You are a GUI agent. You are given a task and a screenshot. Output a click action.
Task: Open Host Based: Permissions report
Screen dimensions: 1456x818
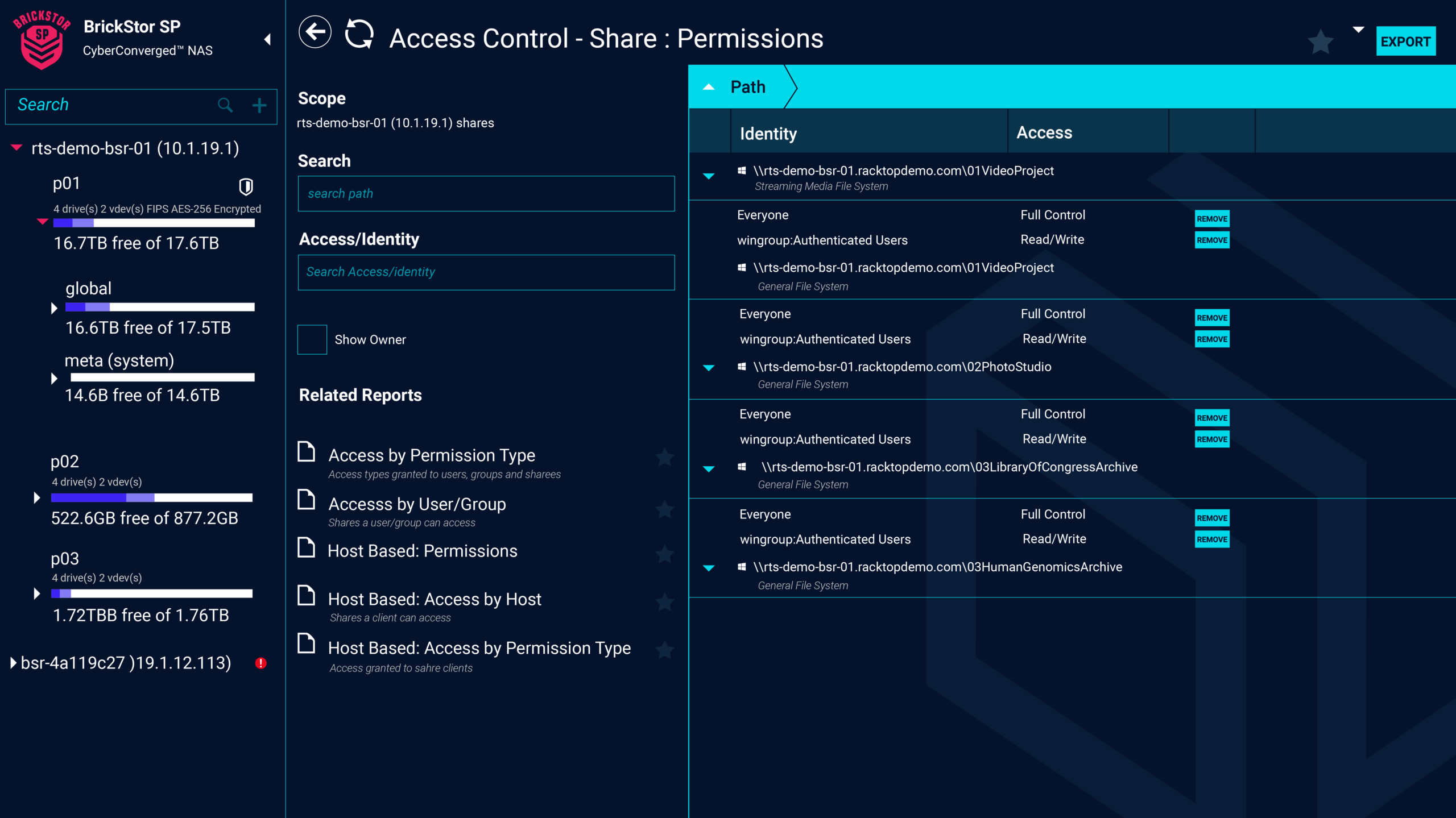pos(423,551)
